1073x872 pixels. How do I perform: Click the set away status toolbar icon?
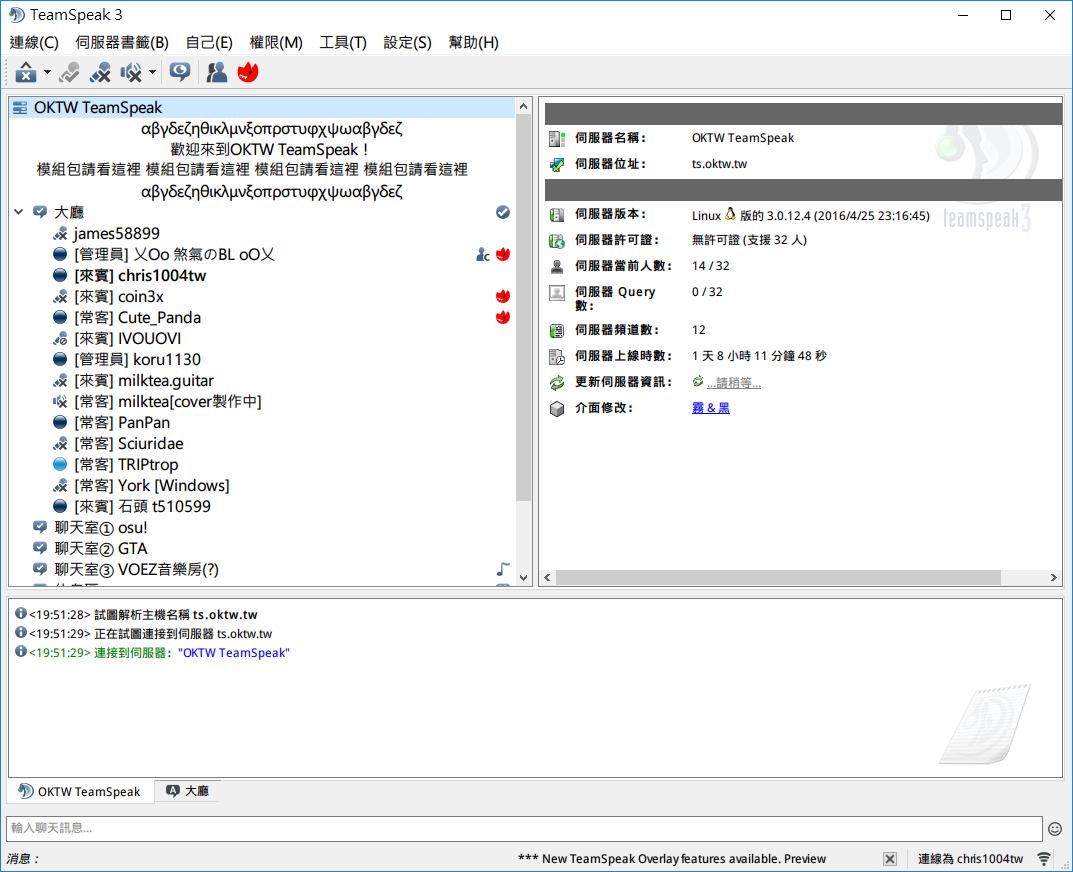tap(27, 72)
